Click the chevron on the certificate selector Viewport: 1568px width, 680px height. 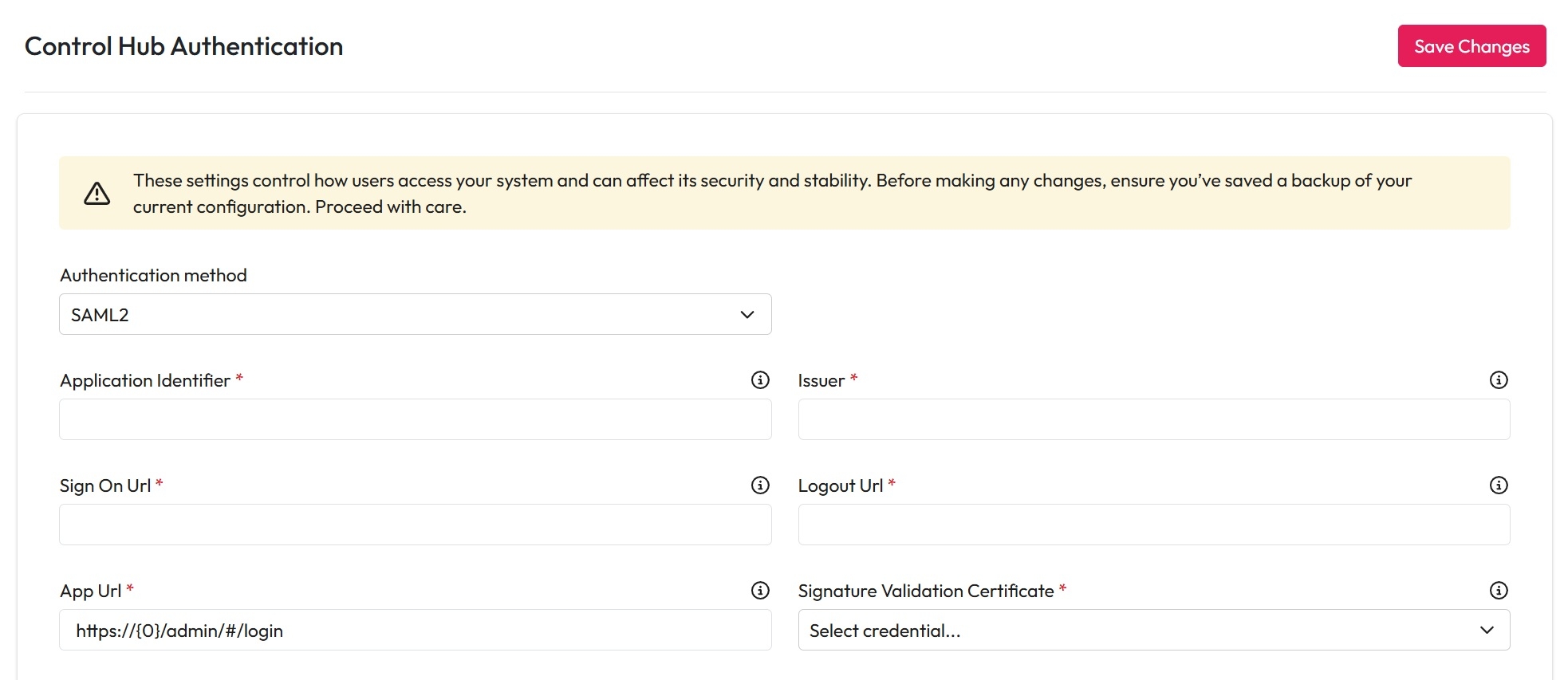pos(1486,631)
